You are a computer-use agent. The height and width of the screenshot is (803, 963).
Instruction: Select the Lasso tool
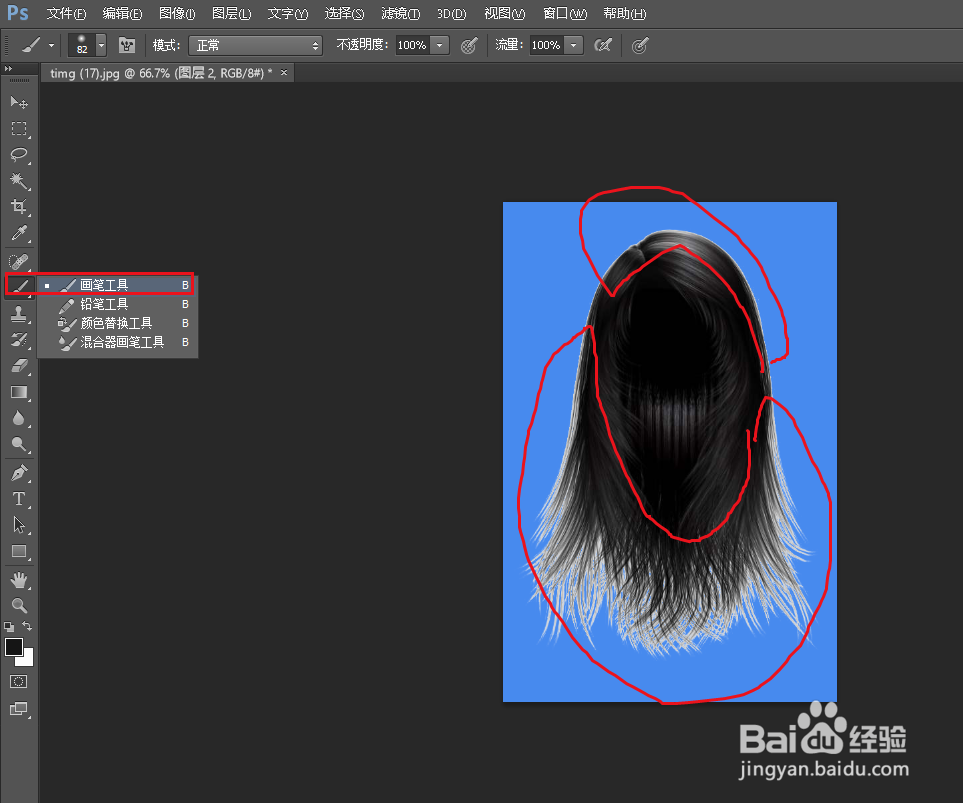(18, 154)
